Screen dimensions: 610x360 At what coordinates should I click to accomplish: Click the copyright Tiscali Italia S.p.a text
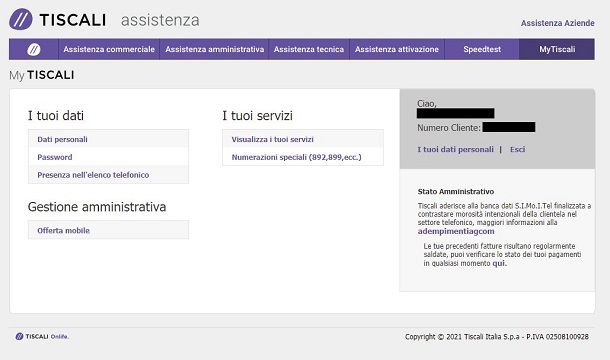point(497,337)
